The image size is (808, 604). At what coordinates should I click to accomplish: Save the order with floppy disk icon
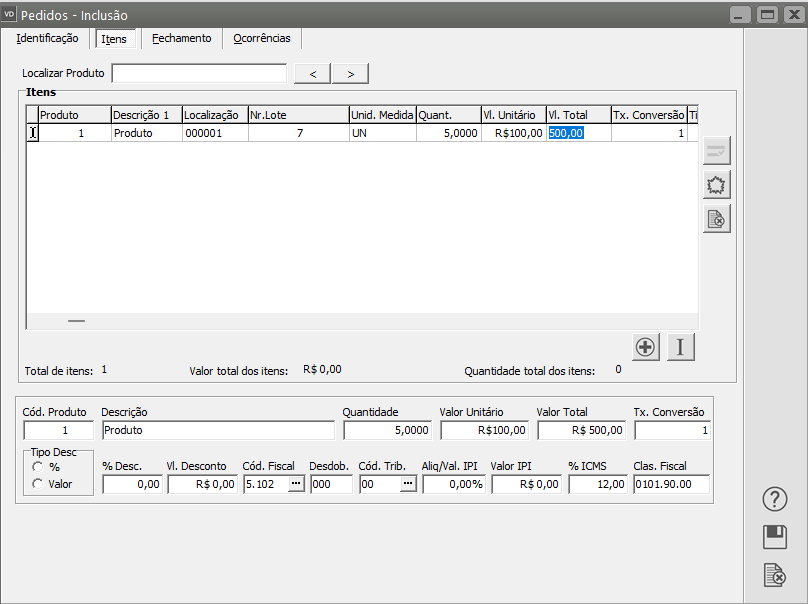[775, 537]
